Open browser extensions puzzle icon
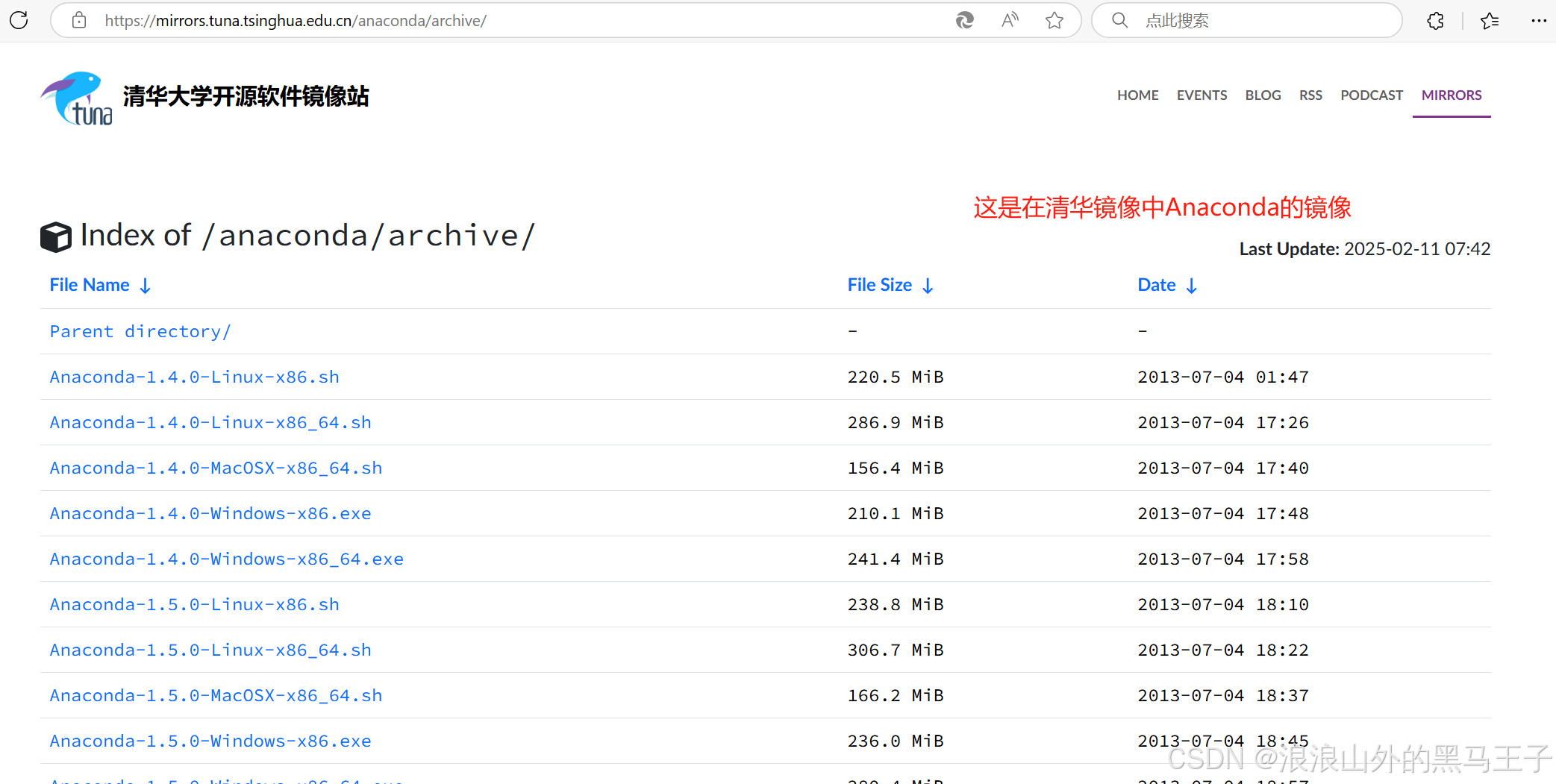 pos(1435,21)
